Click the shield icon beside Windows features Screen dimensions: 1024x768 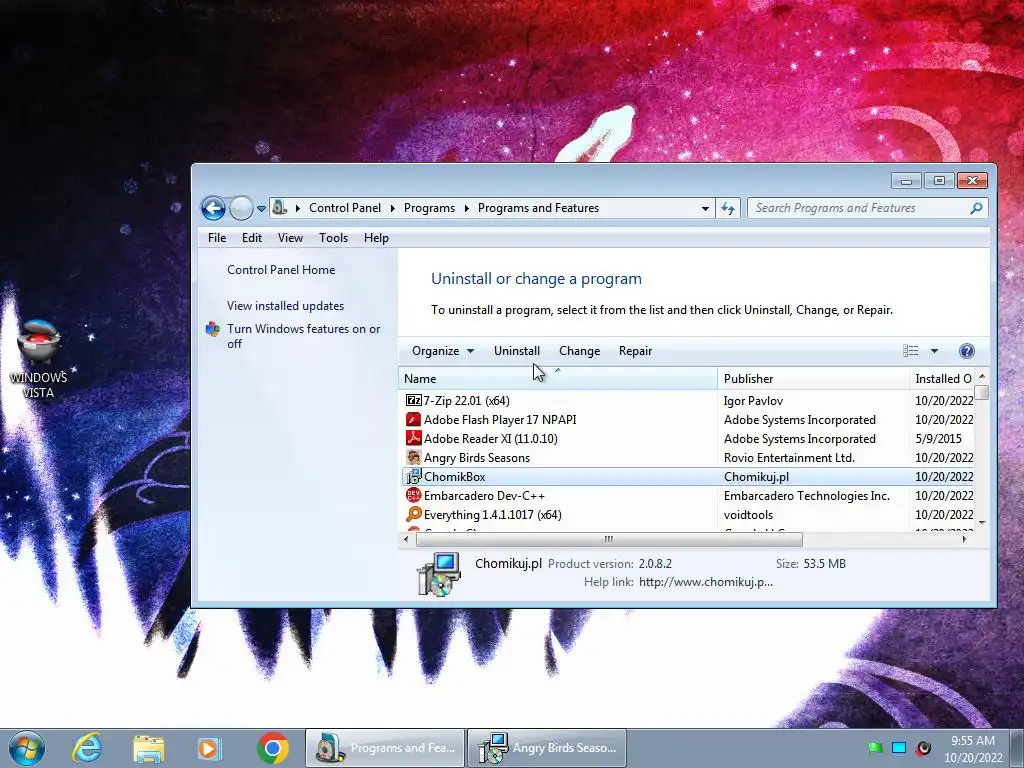click(213, 328)
